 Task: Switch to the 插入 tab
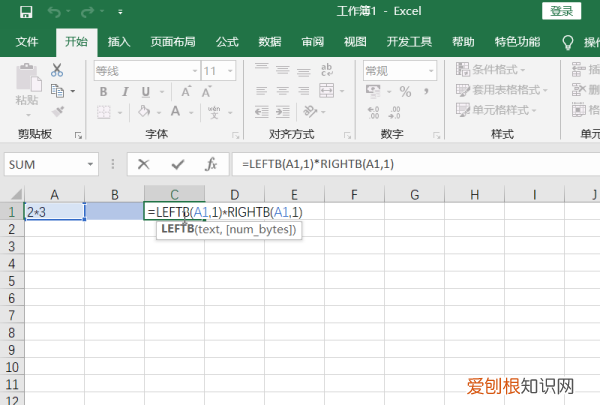tap(119, 41)
